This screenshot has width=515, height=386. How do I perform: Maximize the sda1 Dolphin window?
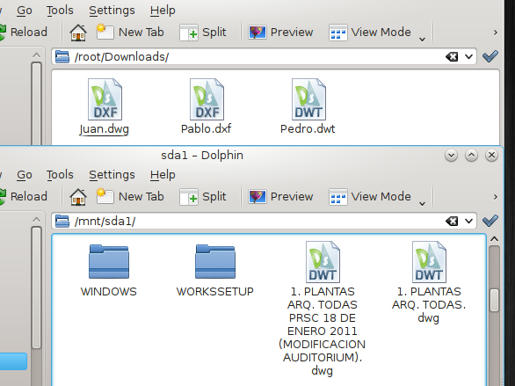click(471, 155)
